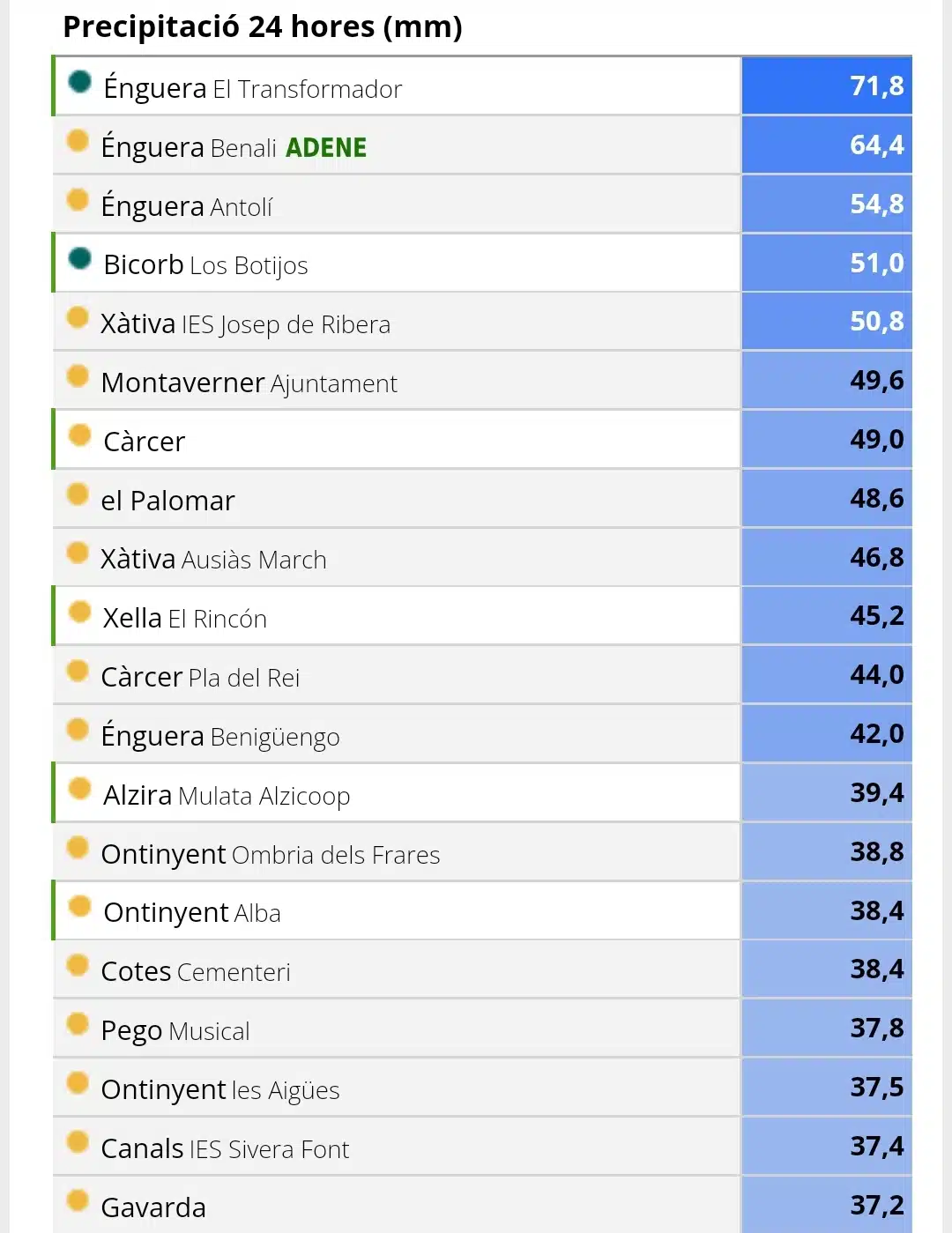Click the Precipitació 24 hores heading

263,26
